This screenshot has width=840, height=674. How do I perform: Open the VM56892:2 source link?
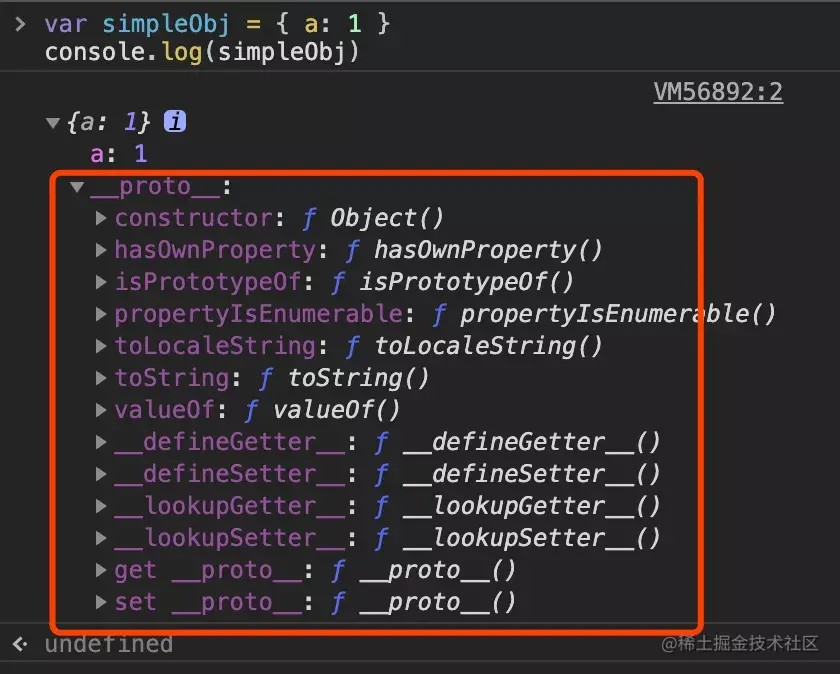pos(718,92)
